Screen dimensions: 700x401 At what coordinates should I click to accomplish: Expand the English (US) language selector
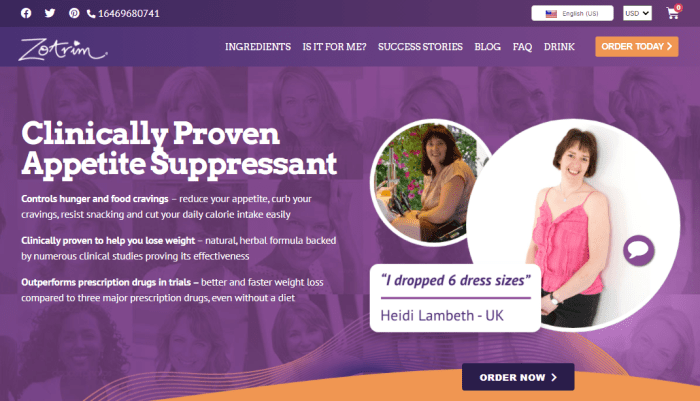572,13
